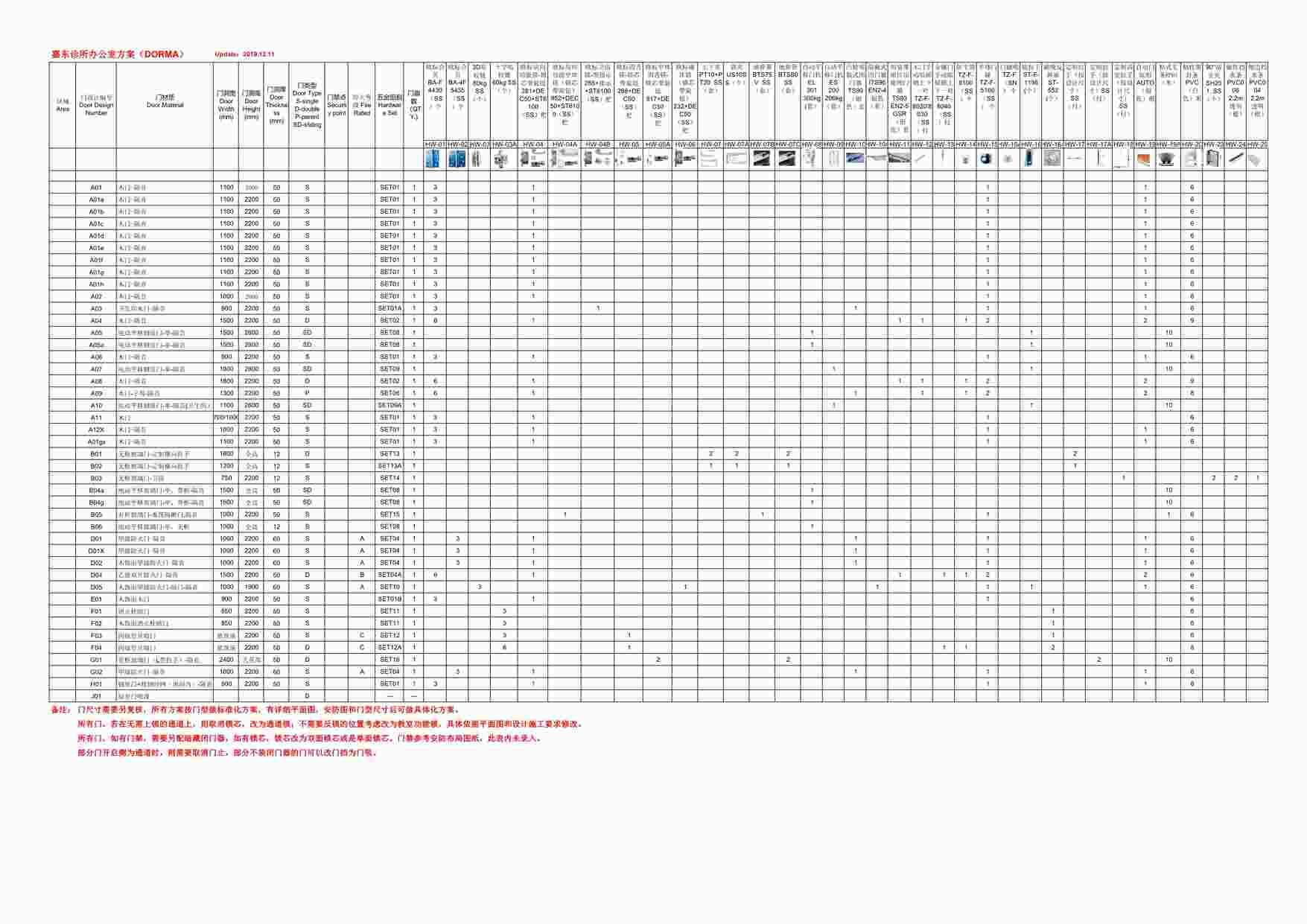Click door number cell A01
The image size is (1307, 924).
point(96,188)
